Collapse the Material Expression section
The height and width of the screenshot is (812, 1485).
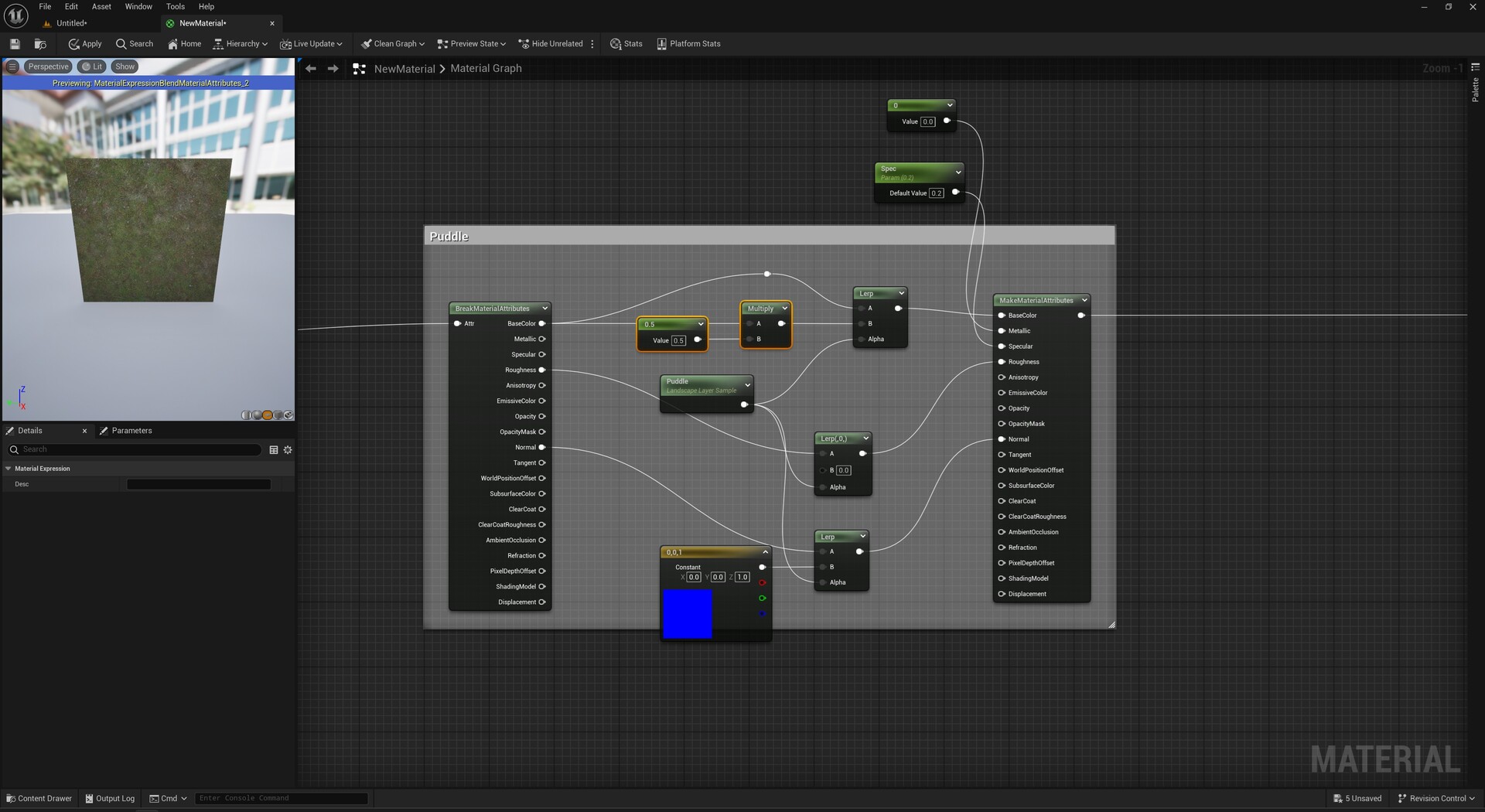pos(9,469)
